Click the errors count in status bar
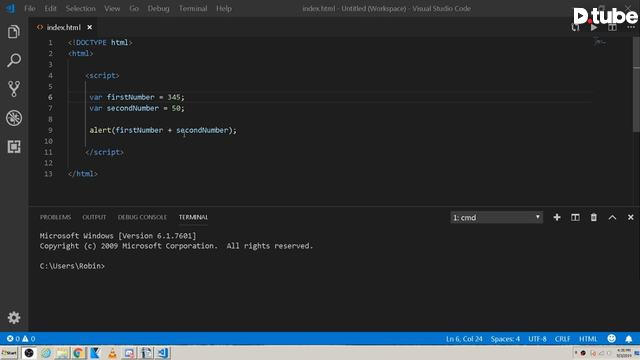640x360 pixels. tap(13, 339)
